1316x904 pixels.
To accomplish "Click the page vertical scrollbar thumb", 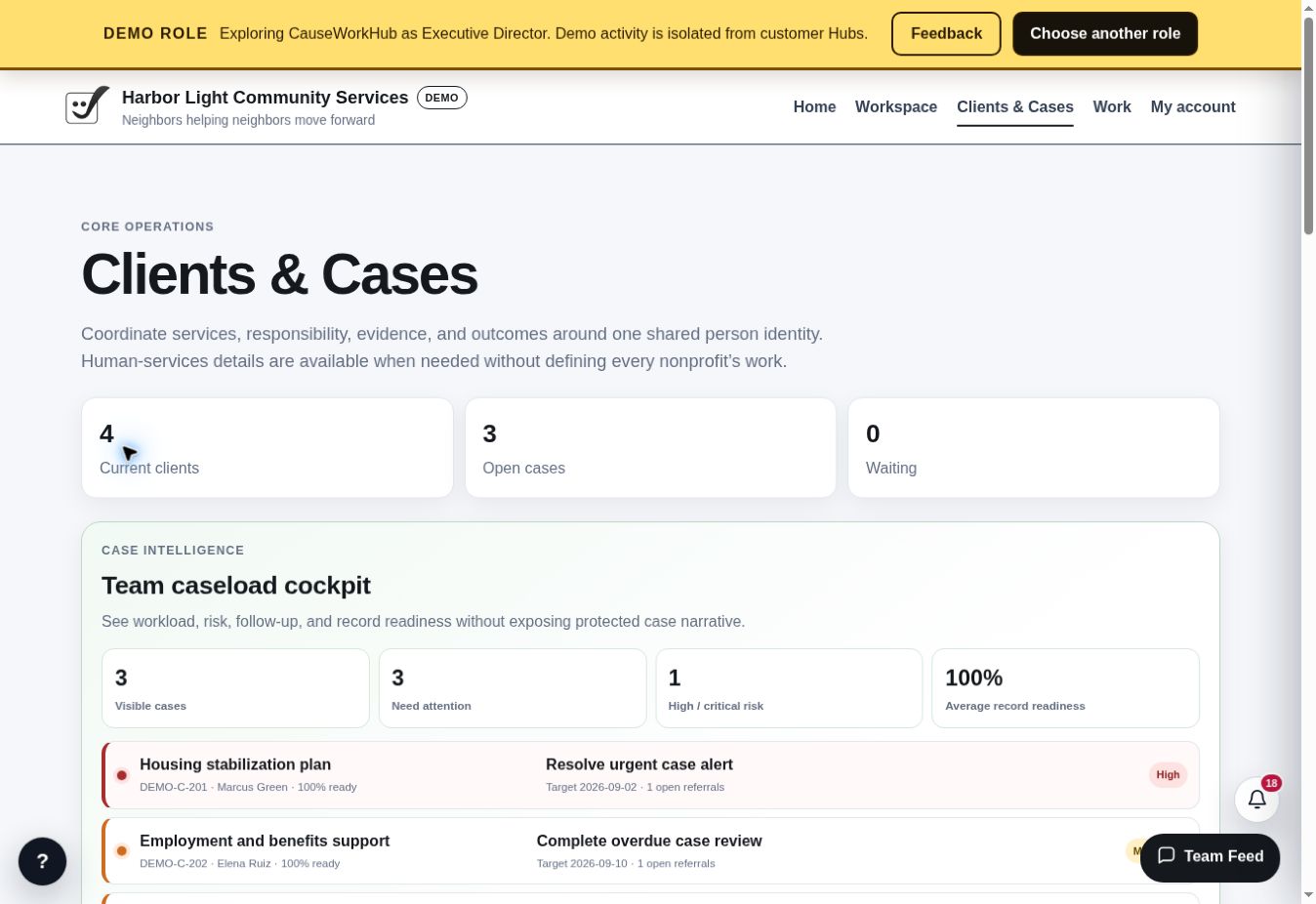I will point(1308,125).
